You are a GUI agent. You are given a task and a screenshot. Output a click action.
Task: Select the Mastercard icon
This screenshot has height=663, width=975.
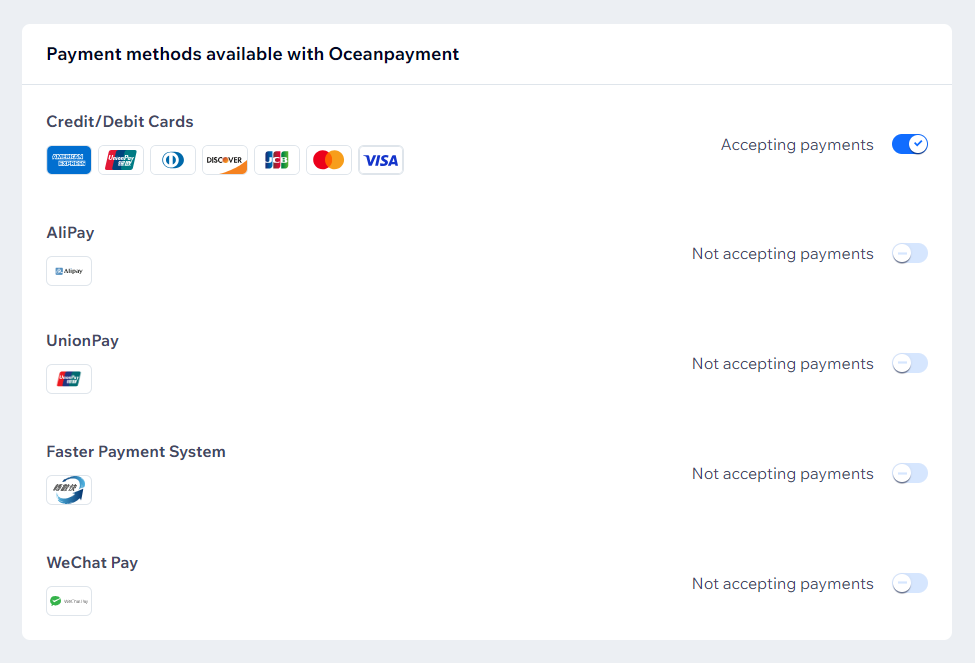[329, 160]
